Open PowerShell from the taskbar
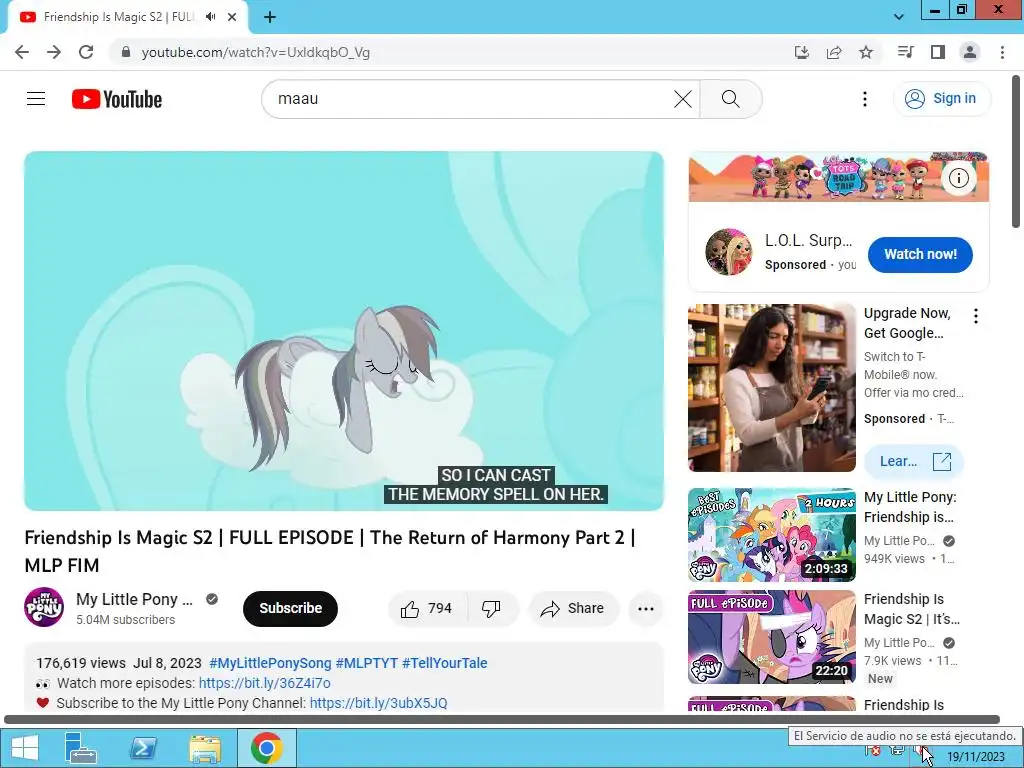The height and width of the screenshot is (768, 1024). (x=142, y=748)
